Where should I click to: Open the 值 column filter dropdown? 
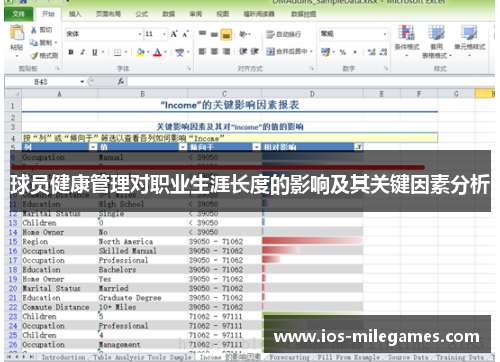pos(183,147)
